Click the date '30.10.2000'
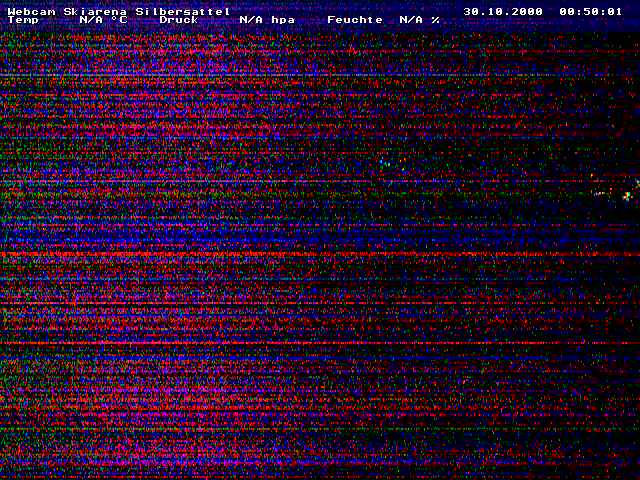Image resolution: width=640 pixels, height=480 pixels. point(503,11)
